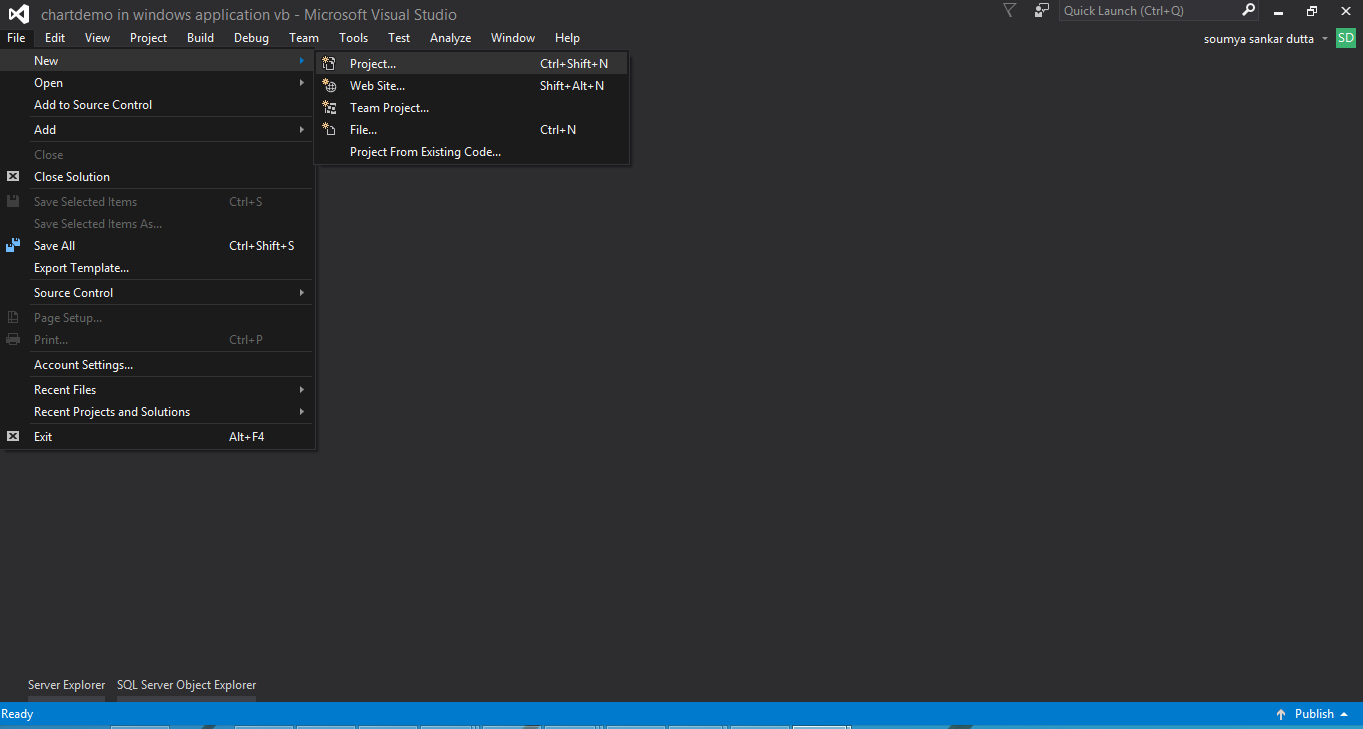Viewport: 1363px width, 729px height.
Task: Click the Team Project icon
Action: [330, 107]
